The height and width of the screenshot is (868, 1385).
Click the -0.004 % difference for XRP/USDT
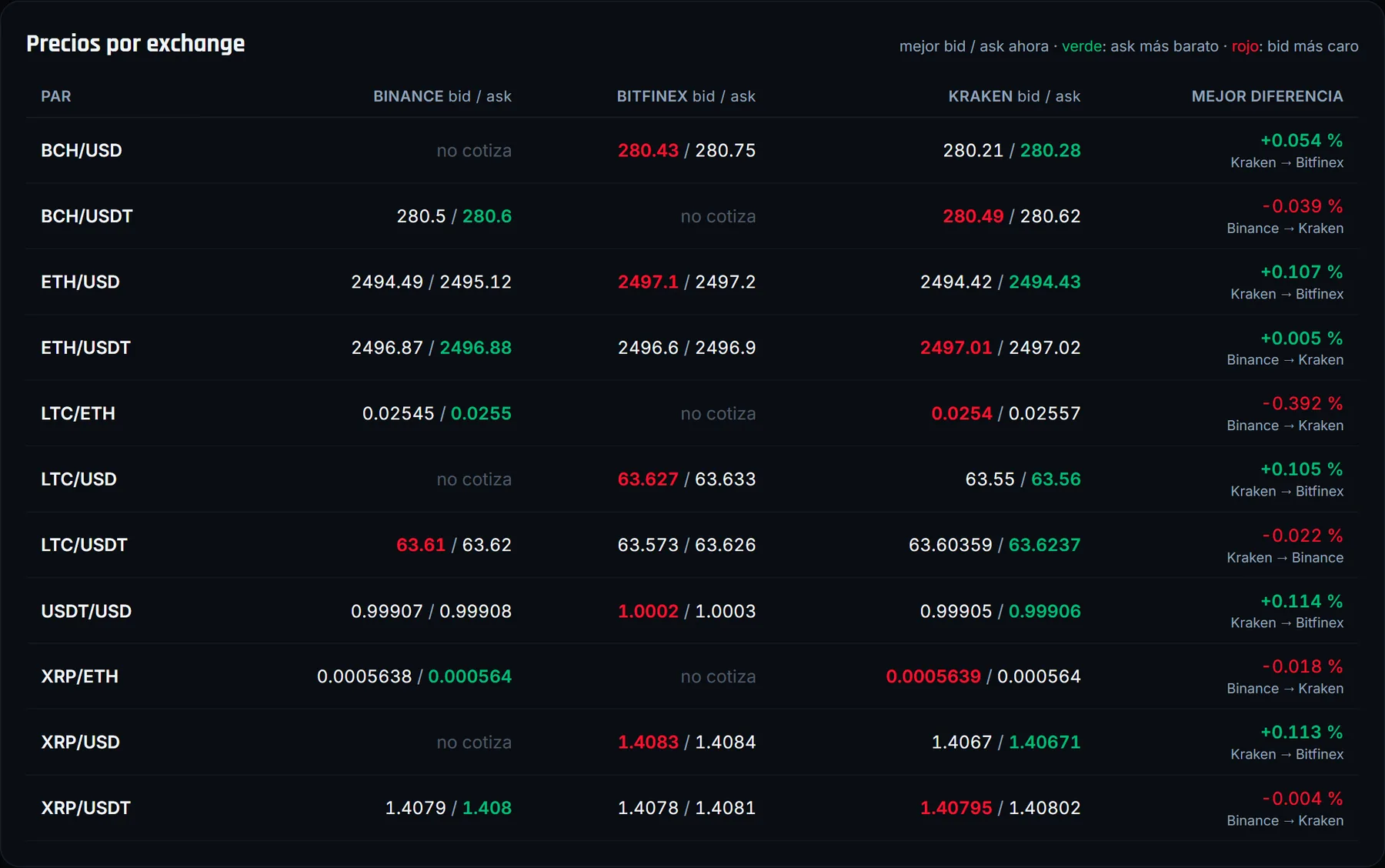click(1303, 798)
